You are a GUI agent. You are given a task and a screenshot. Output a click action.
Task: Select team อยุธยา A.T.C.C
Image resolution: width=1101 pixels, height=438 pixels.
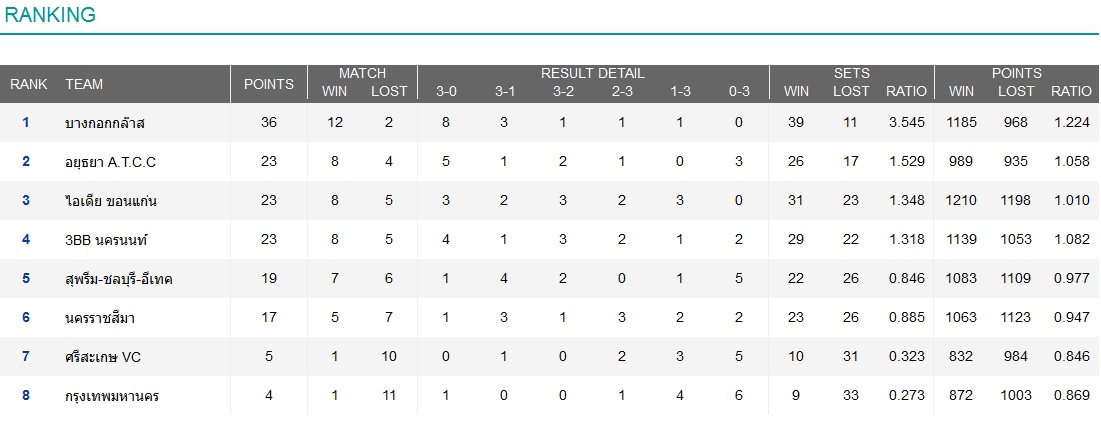[110, 162]
